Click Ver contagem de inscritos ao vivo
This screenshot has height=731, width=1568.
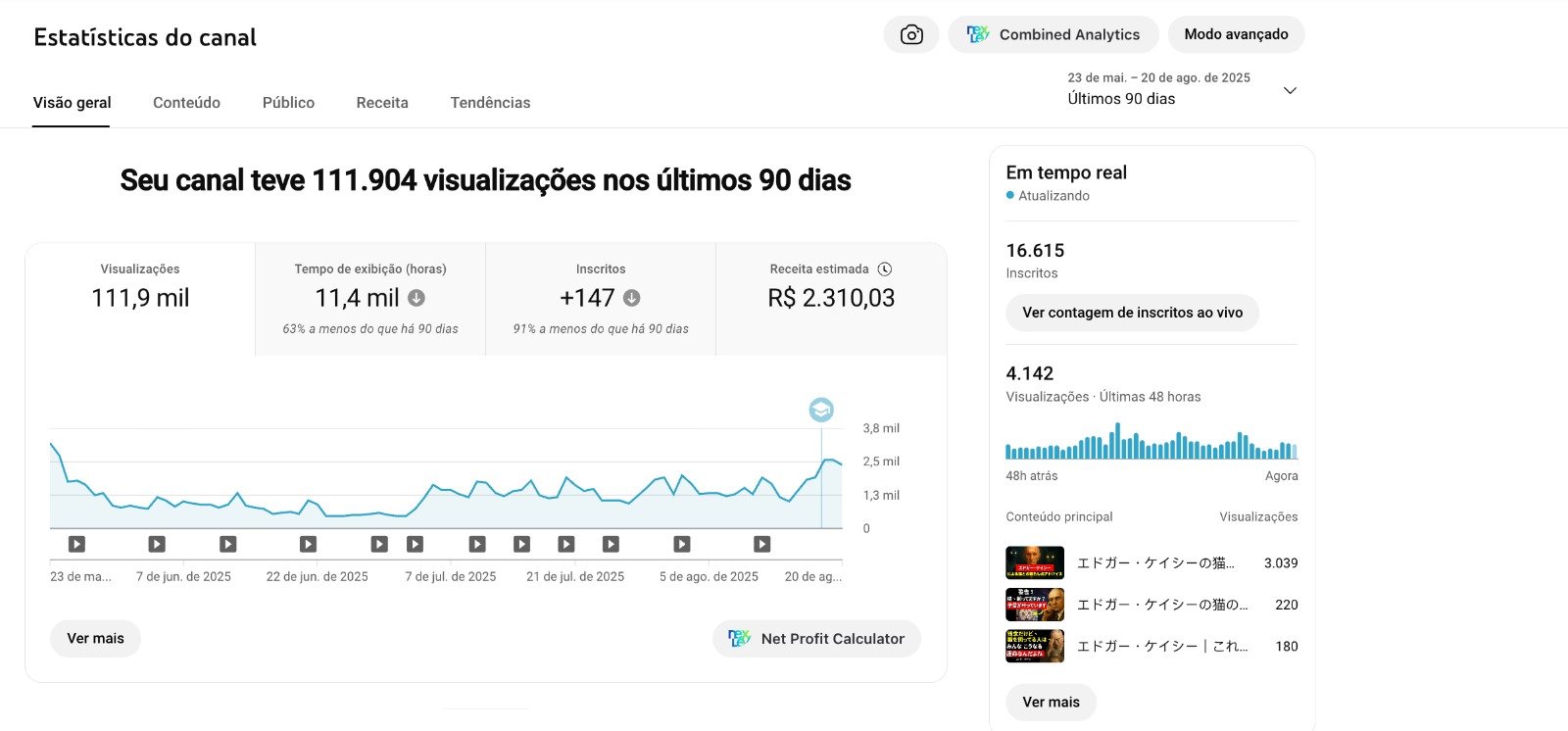tap(1132, 313)
